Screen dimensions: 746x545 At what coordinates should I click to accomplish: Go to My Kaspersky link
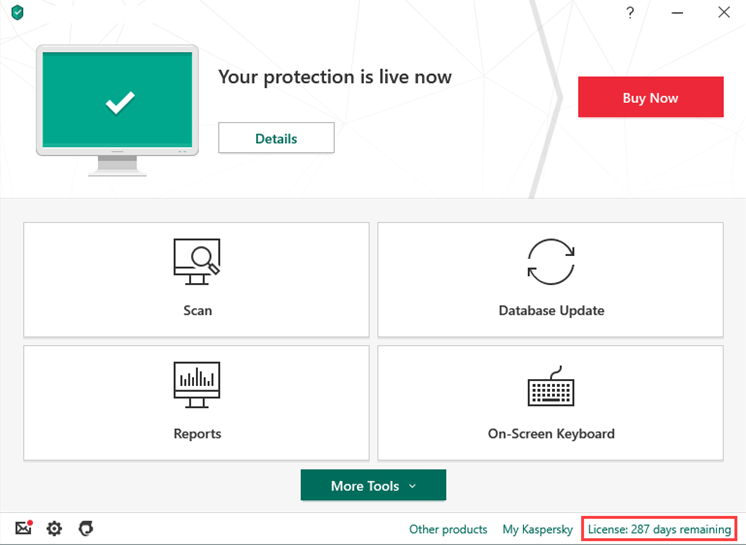[538, 529]
